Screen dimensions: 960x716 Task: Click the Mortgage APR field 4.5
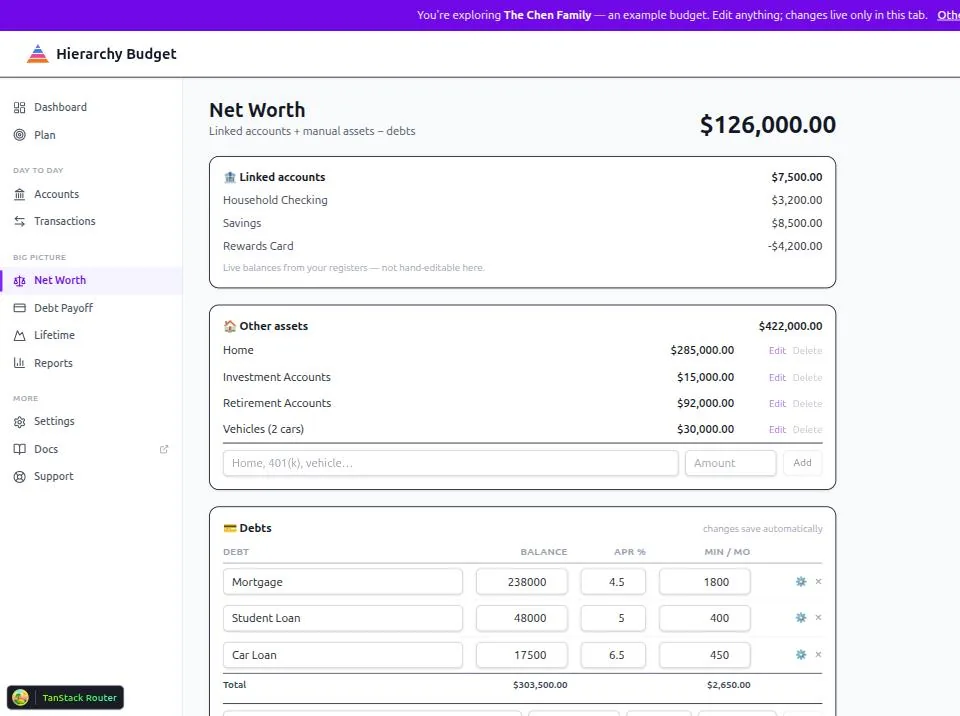click(613, 582)
